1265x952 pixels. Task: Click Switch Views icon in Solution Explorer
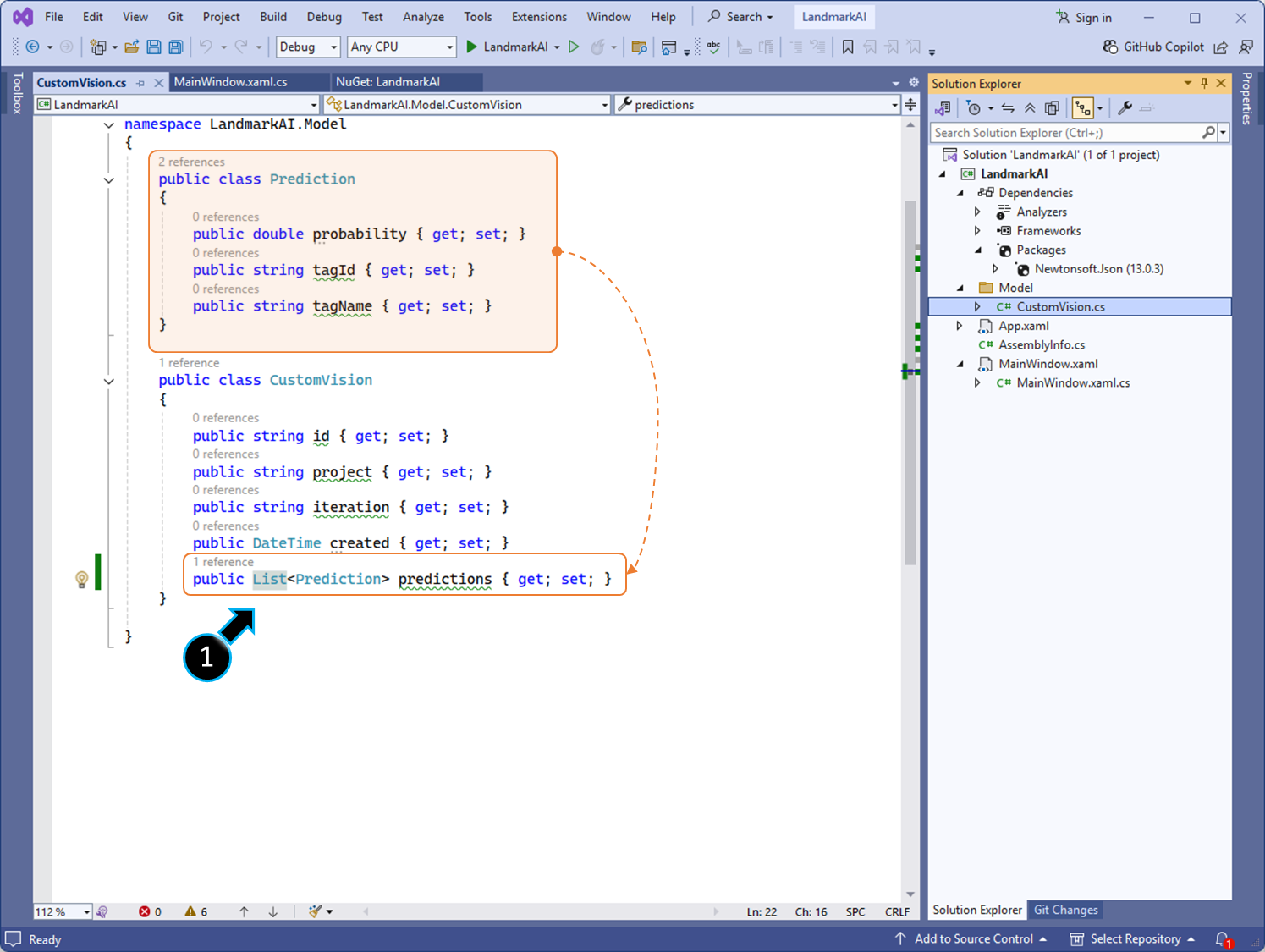point(943,108)
